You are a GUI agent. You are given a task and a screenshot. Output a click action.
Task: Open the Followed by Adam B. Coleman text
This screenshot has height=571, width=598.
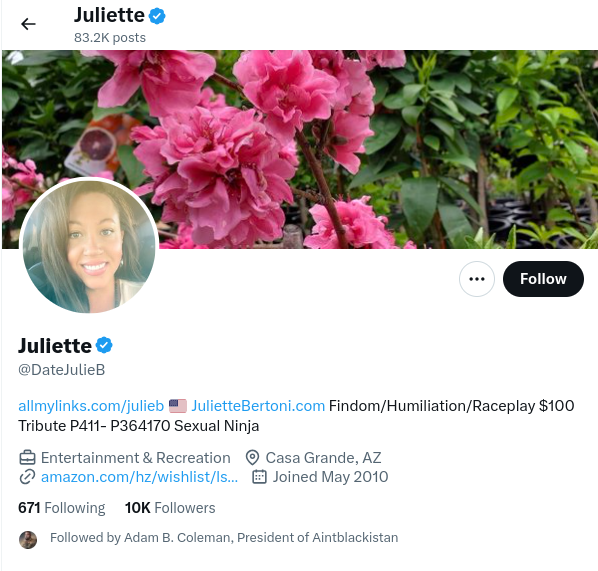(x=224, y=537)
